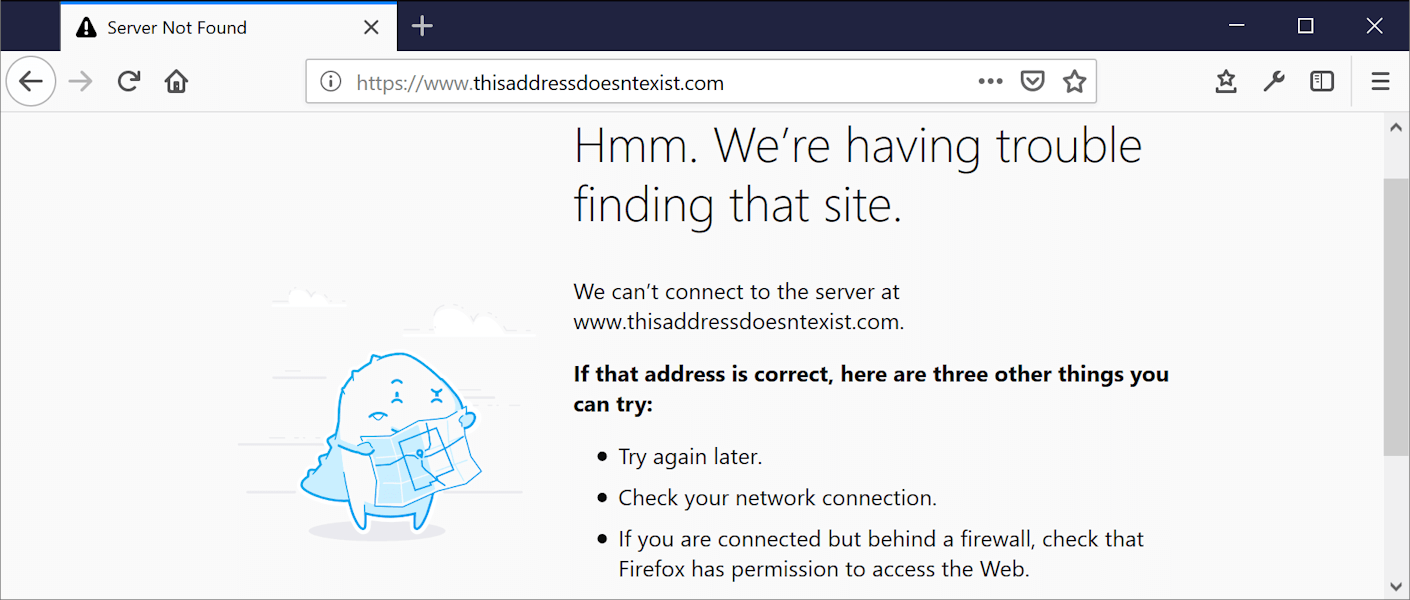Toggle the forward navigation arrow
This screenshot has height=600, width=1410.
[x=79, y=81]
